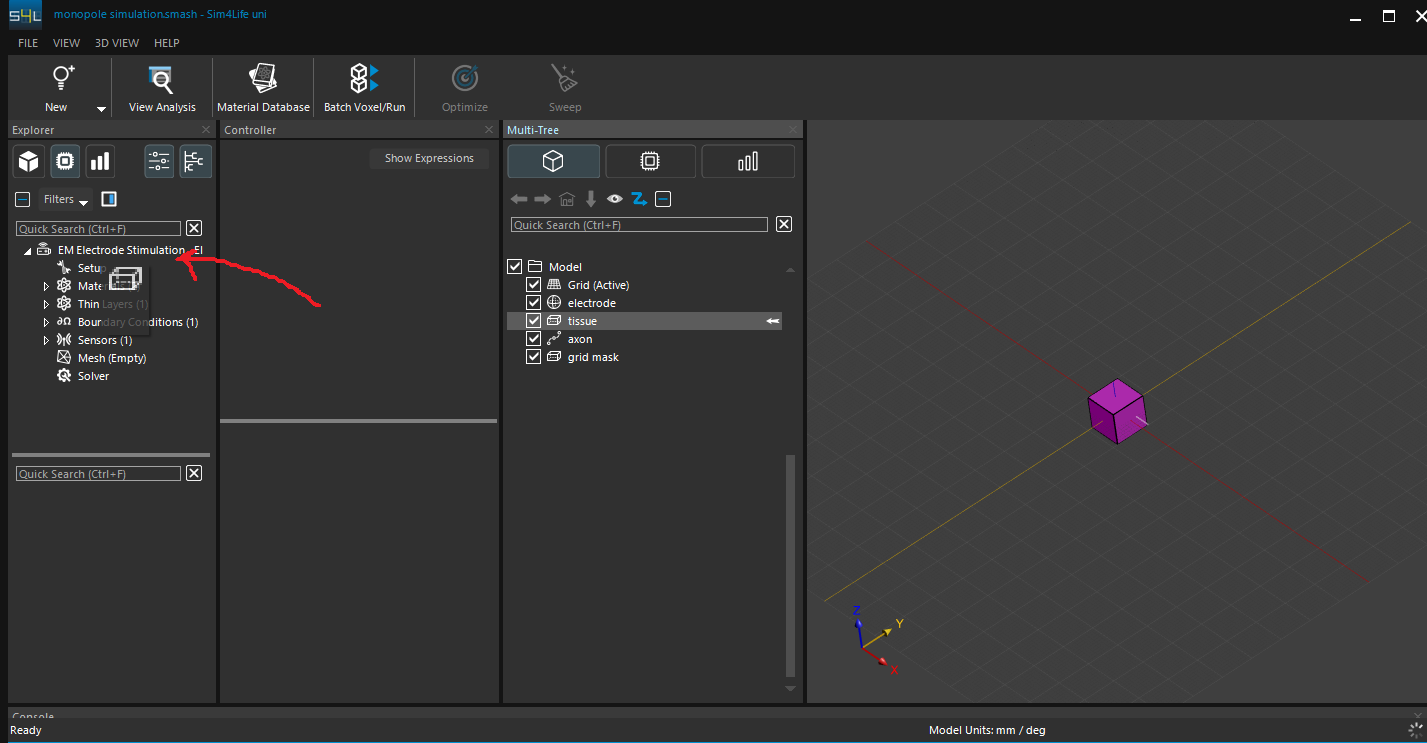
Task: Select the electrode entity in Multi-Tree
Action: tap(591, 303)
